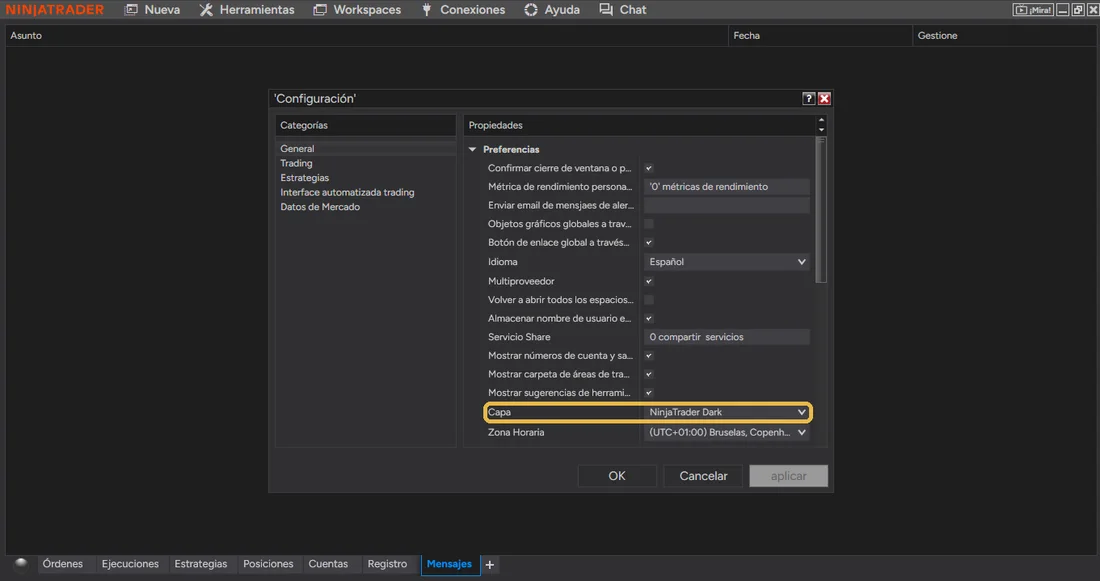1100x581 pixels.
Task: Open the Idioma dropdown
Action: (726, 262)
